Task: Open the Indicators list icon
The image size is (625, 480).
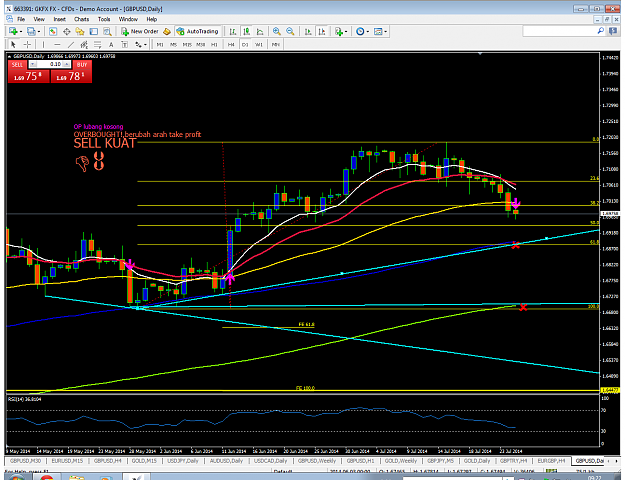Action: [x=339, y=31]
